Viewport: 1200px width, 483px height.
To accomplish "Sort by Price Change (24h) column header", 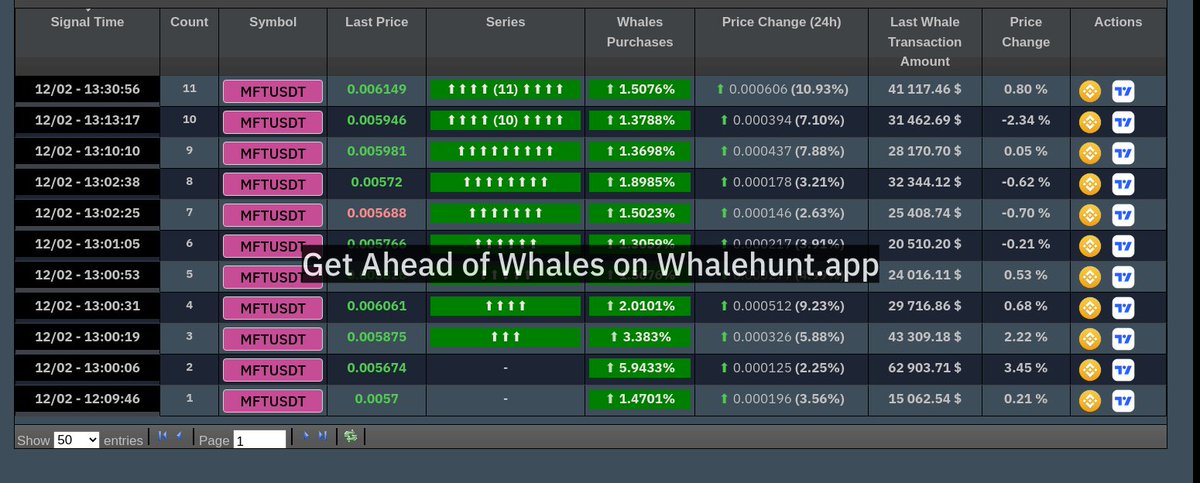I will pyautogui.click(x=782, y=41).
